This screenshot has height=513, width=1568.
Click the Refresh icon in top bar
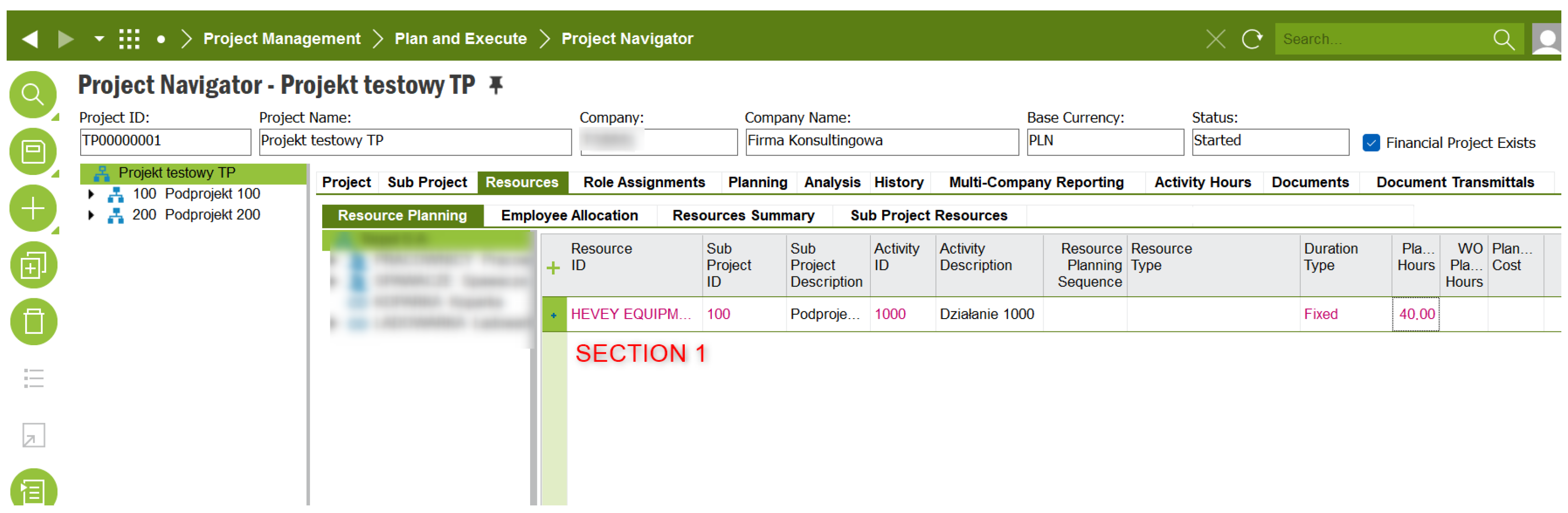1251,39
